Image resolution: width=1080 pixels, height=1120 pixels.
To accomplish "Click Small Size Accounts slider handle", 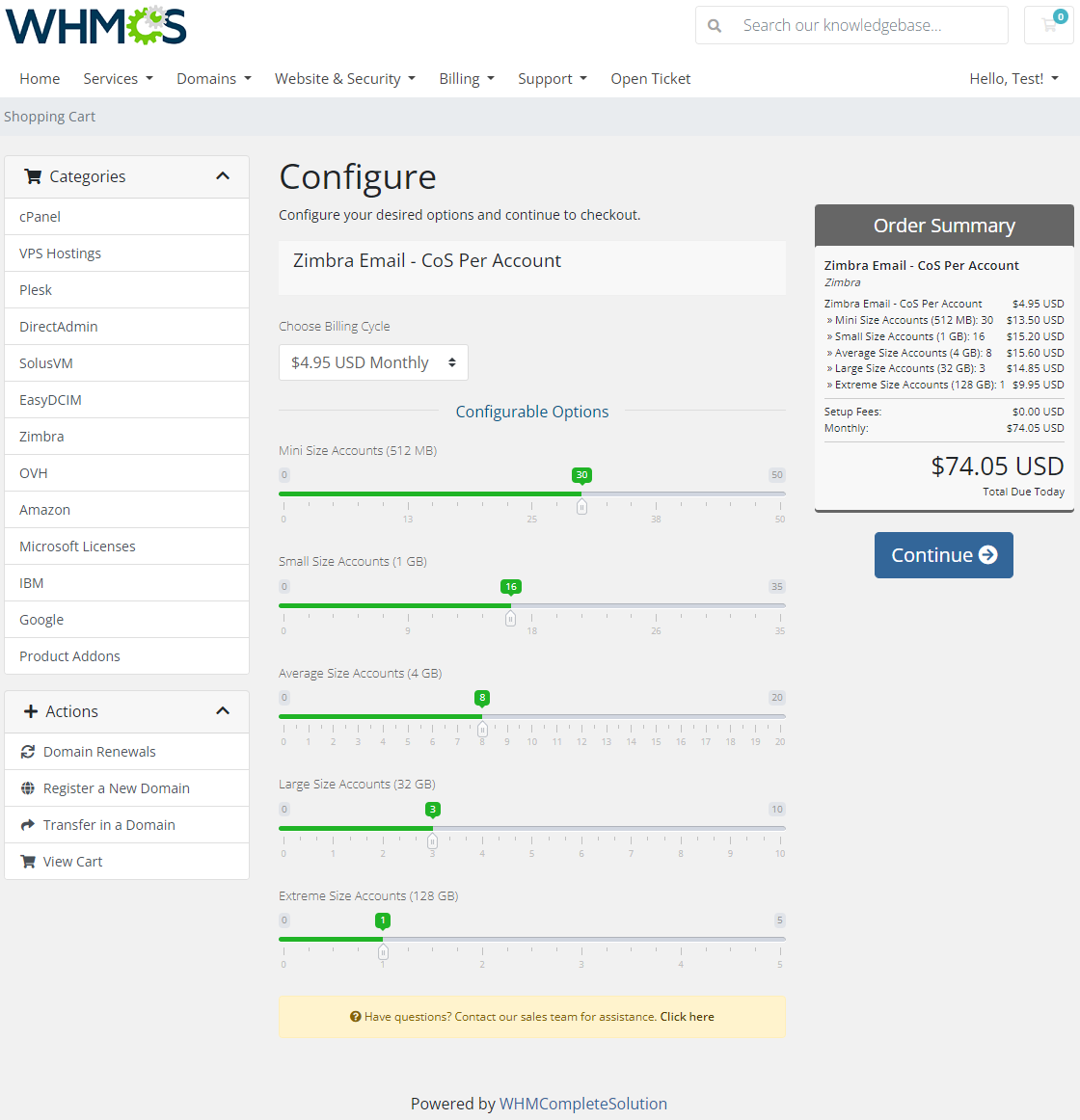I will click(x=510, y=619).
